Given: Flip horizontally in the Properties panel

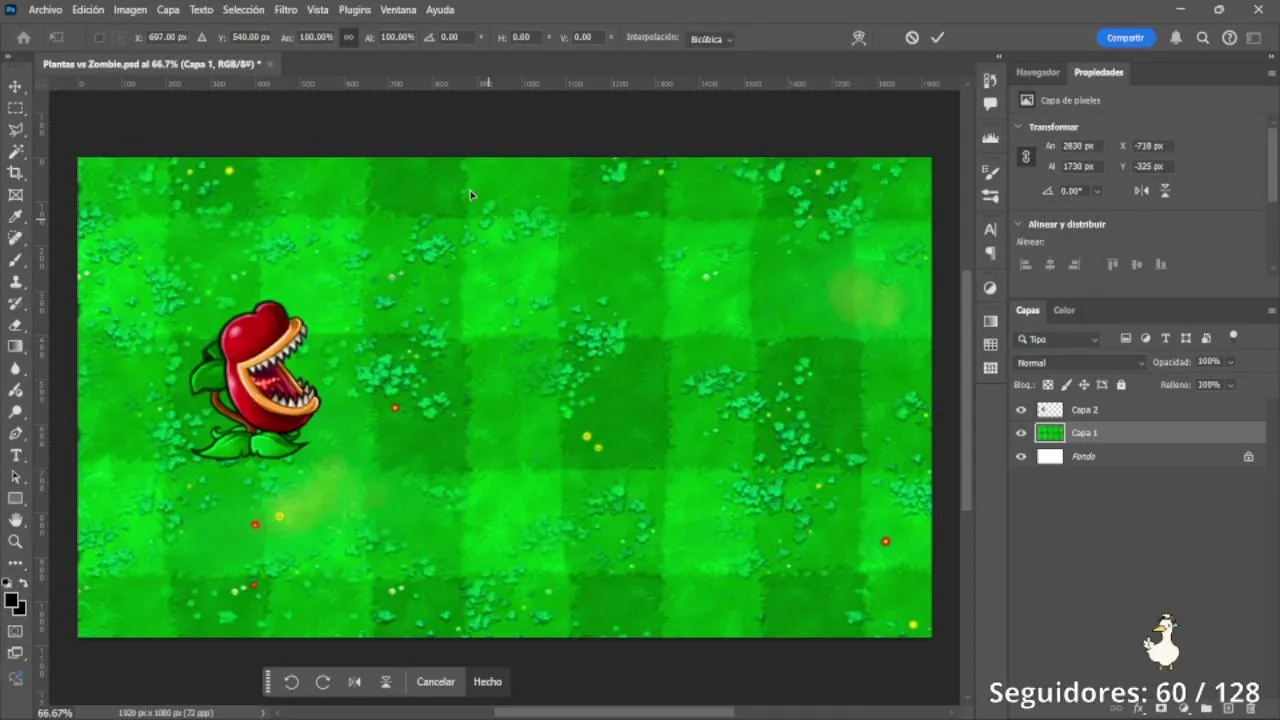Looking at the screenshot, I should click(1142, 191).
